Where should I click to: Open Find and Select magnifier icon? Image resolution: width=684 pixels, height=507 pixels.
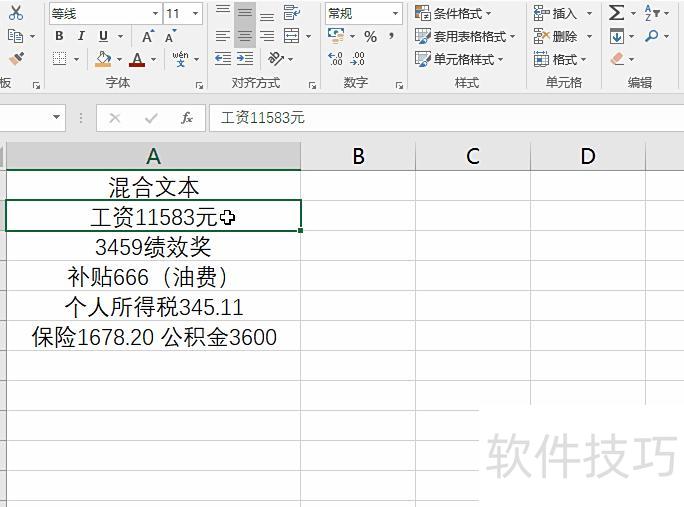coord(651,36)
